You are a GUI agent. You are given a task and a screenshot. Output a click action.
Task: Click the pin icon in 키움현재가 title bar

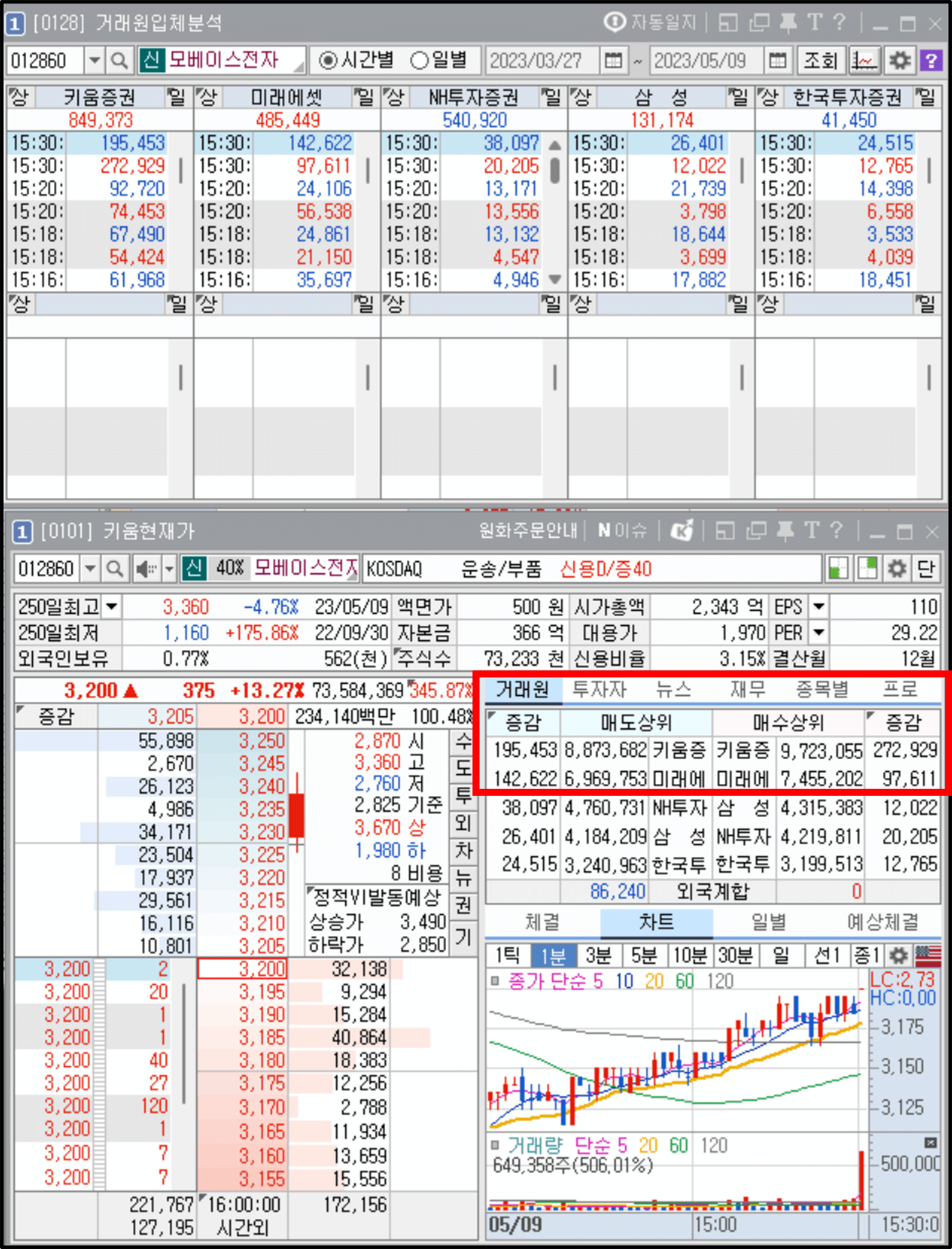[785, 531]
